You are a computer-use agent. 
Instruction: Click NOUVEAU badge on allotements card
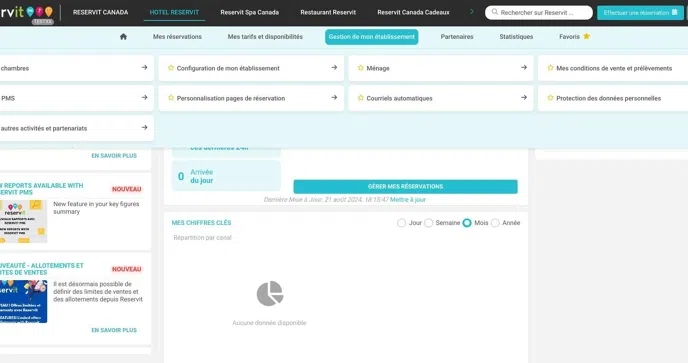(126, 269)
